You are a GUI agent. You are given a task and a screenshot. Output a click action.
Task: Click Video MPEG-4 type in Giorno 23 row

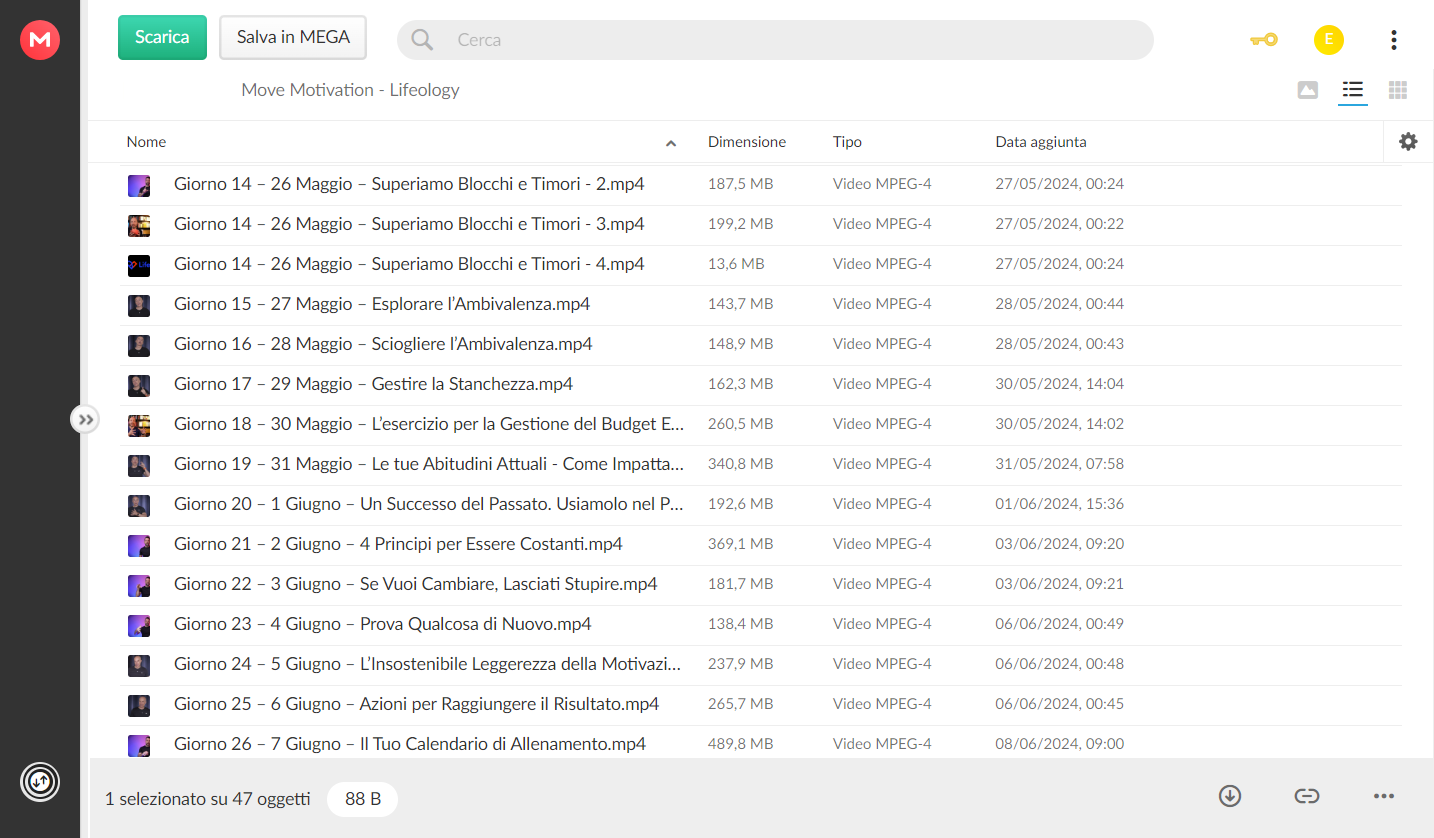pos(882,624)
